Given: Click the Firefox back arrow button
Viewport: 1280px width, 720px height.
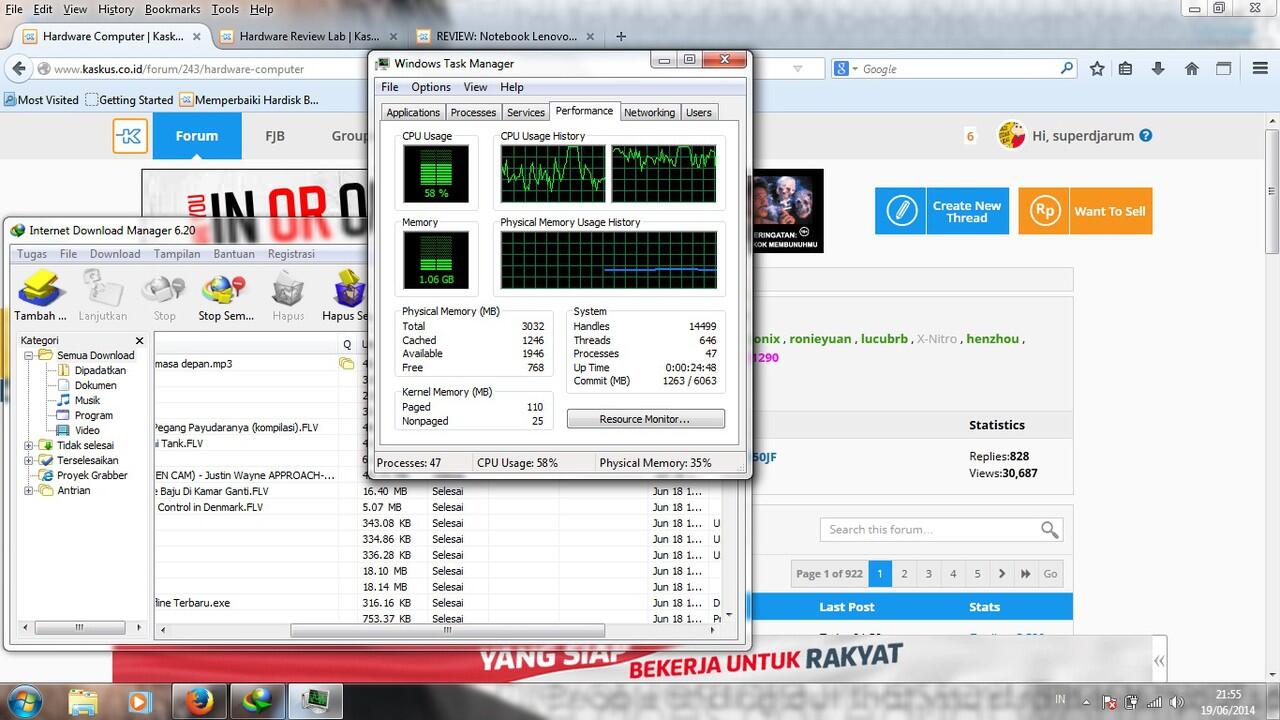Looking at the screenshot, I should point(18,69).
